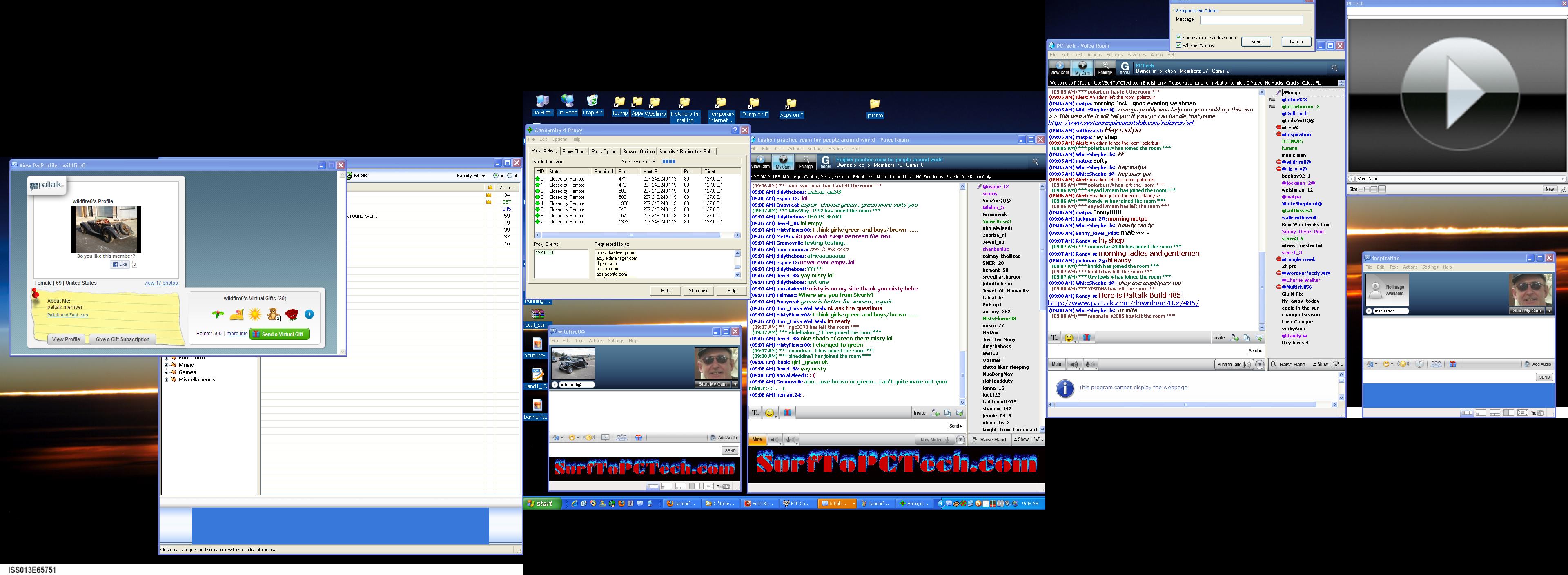Image resolution: width=1568 pixels, height=575 pixels.
Task: Click the G ROOM rating icon in PCTech
Action: pyautogui.click(x=1125, y=68)
